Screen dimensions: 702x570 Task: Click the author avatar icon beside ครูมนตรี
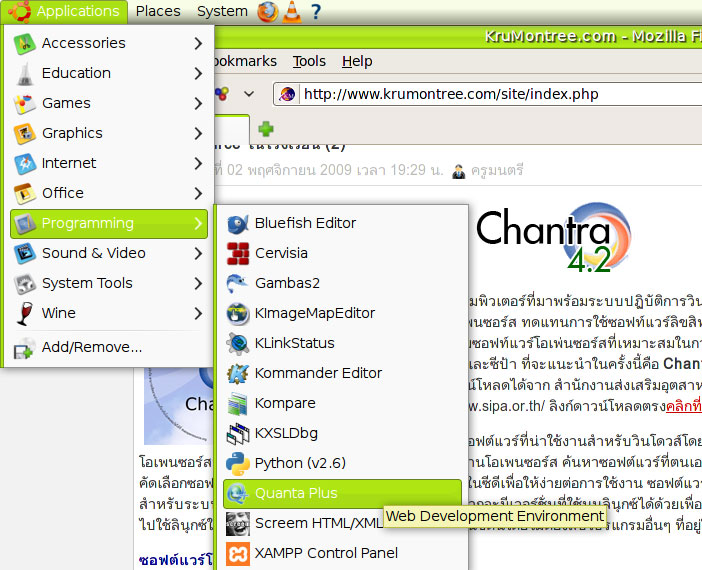(458, 171)
